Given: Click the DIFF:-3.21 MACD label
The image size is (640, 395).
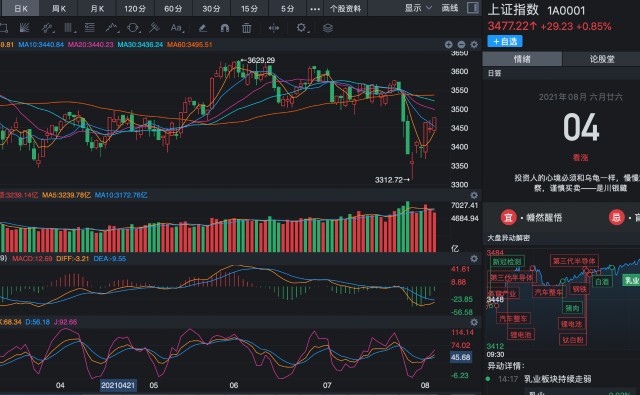Looking at the screenshot, I should (x=72, y=259).
